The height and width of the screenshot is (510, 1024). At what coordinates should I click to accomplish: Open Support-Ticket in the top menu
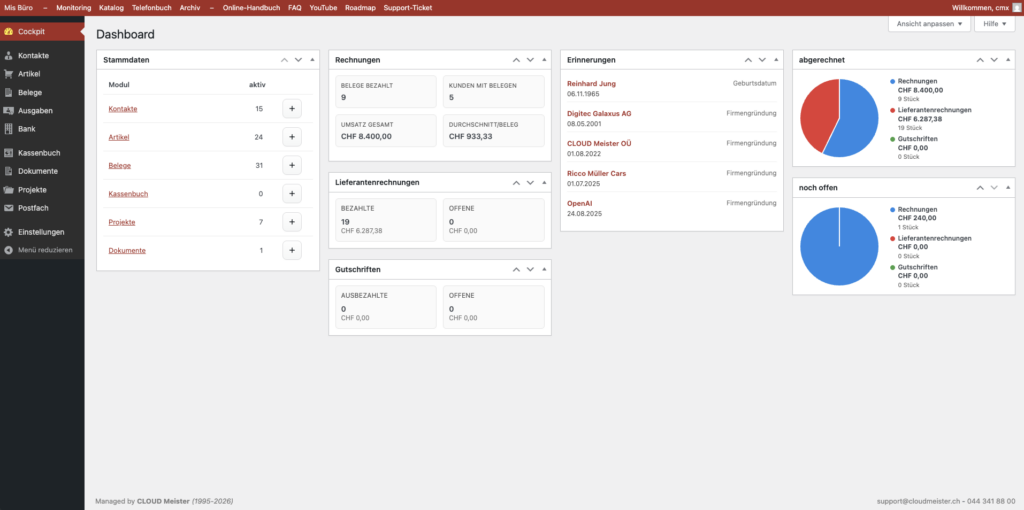tap(408, 7)
